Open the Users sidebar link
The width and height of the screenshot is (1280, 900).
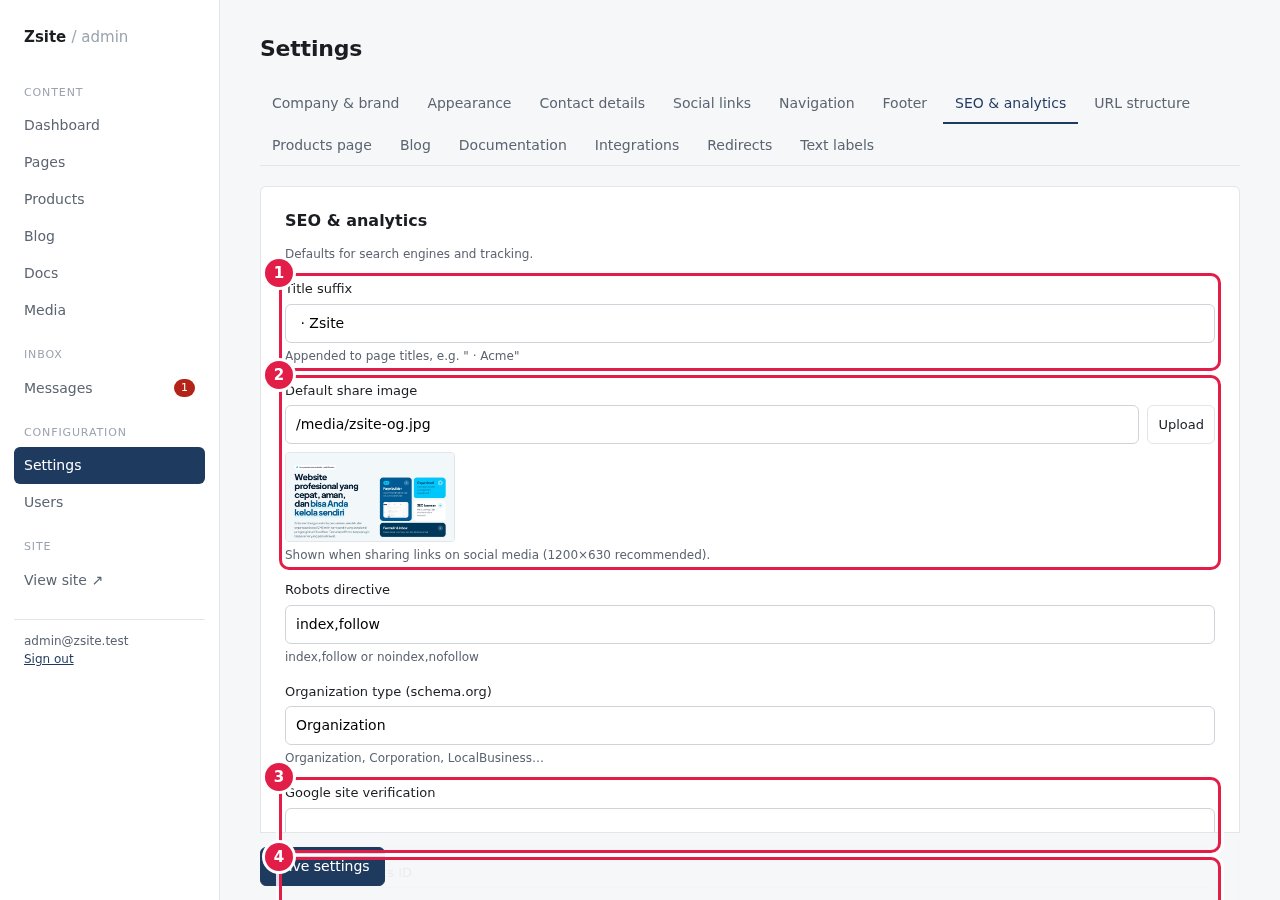(109, 502)
